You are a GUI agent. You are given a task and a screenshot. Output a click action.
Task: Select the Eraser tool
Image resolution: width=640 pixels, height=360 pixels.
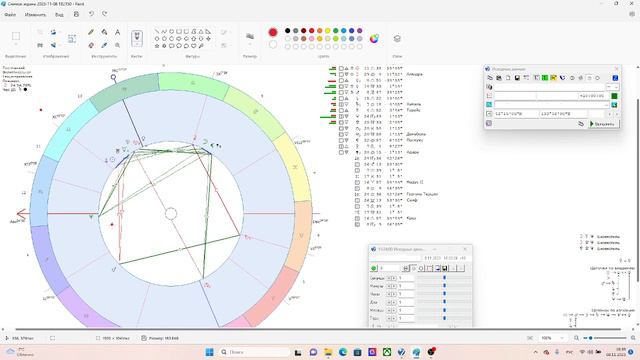click(x=91, y=45)
